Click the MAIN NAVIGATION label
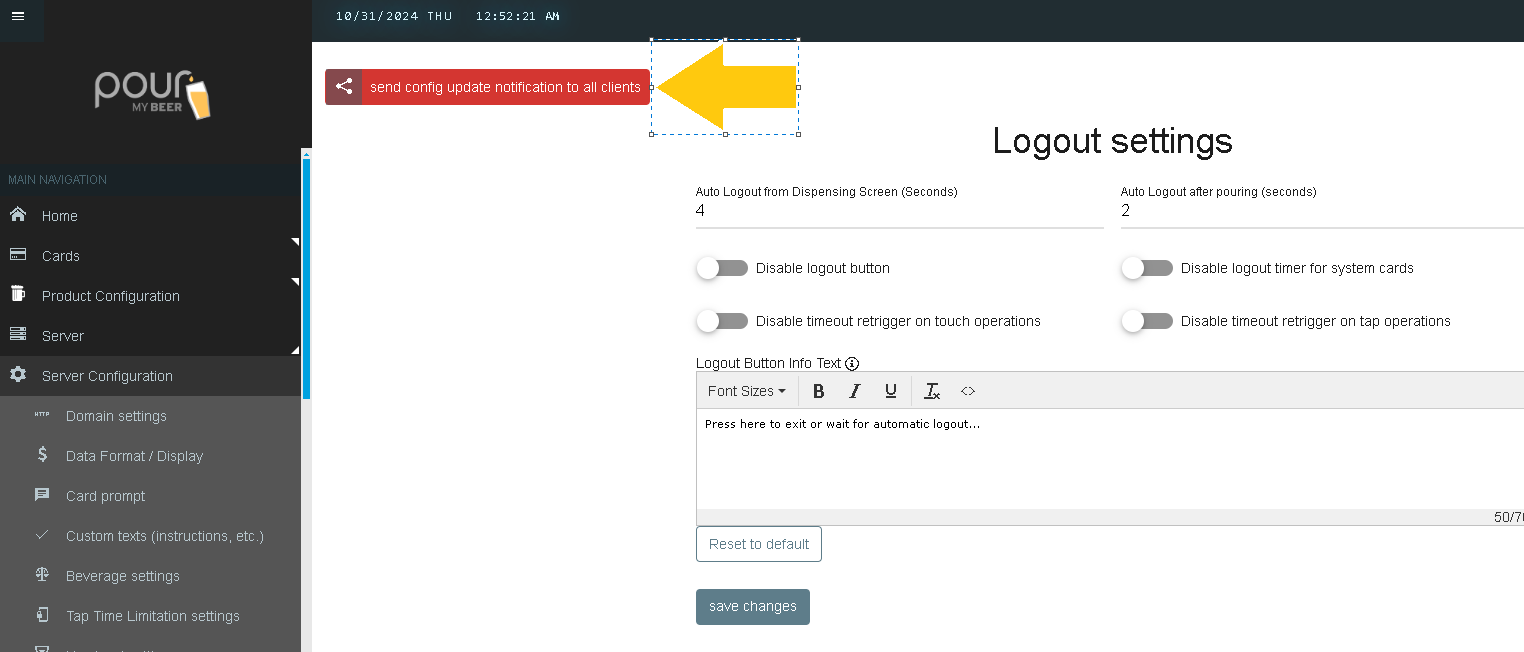The height and width of the screenshot is (652, 1524). [x=57, y=180]
